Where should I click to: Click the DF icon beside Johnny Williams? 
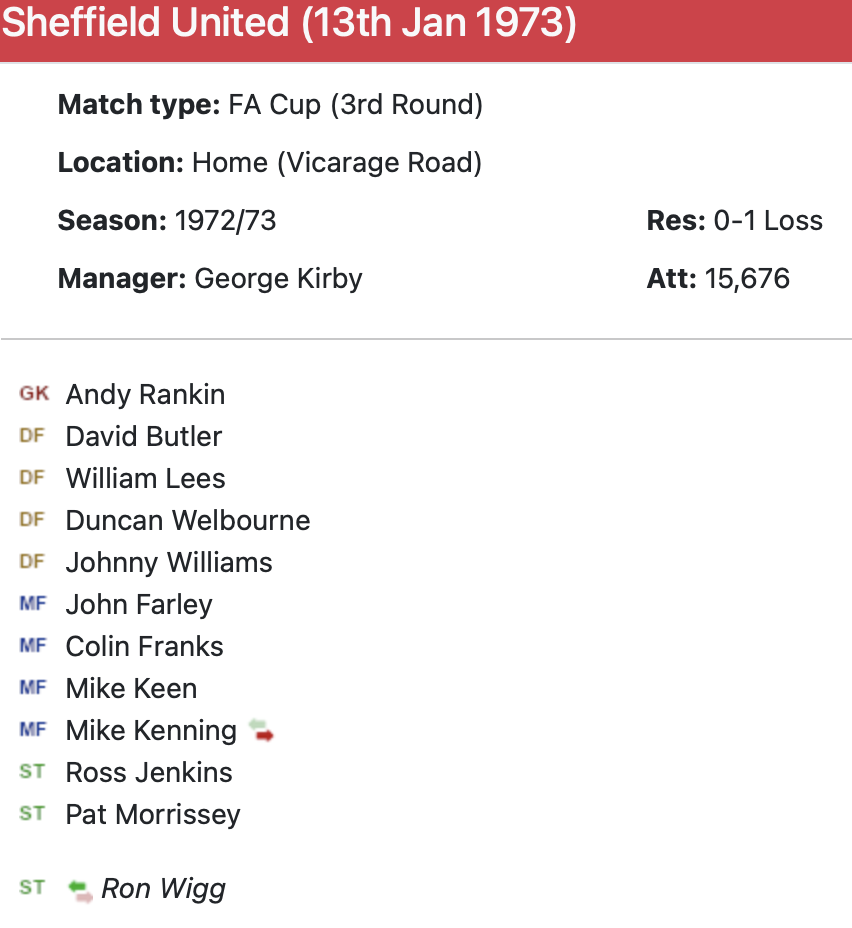pos(32,562)
